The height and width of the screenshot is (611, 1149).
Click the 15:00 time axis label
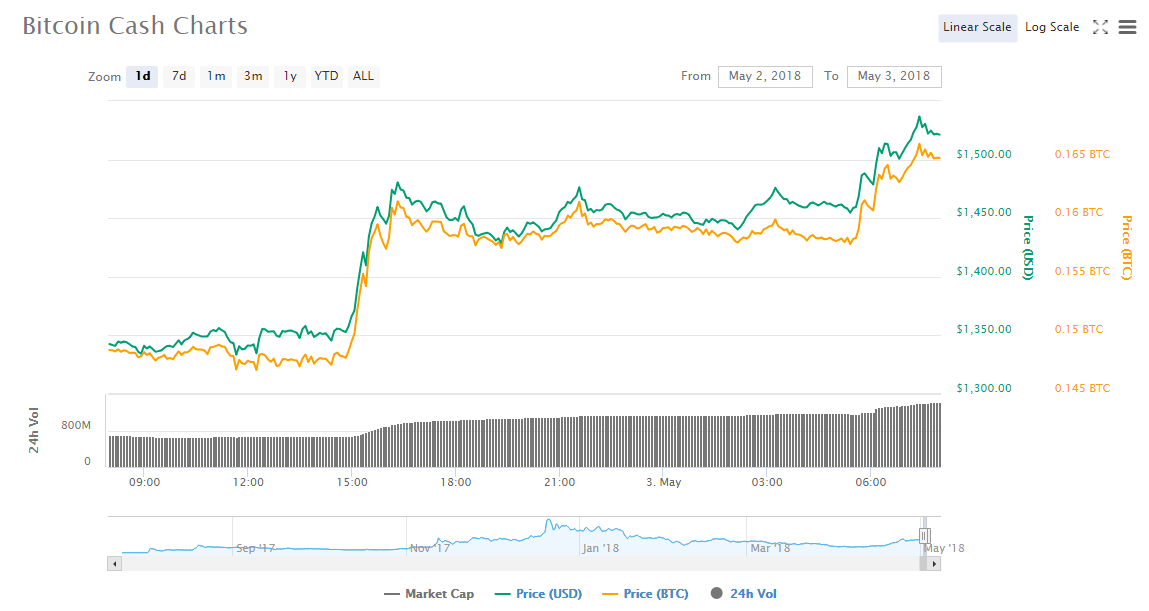352,482
